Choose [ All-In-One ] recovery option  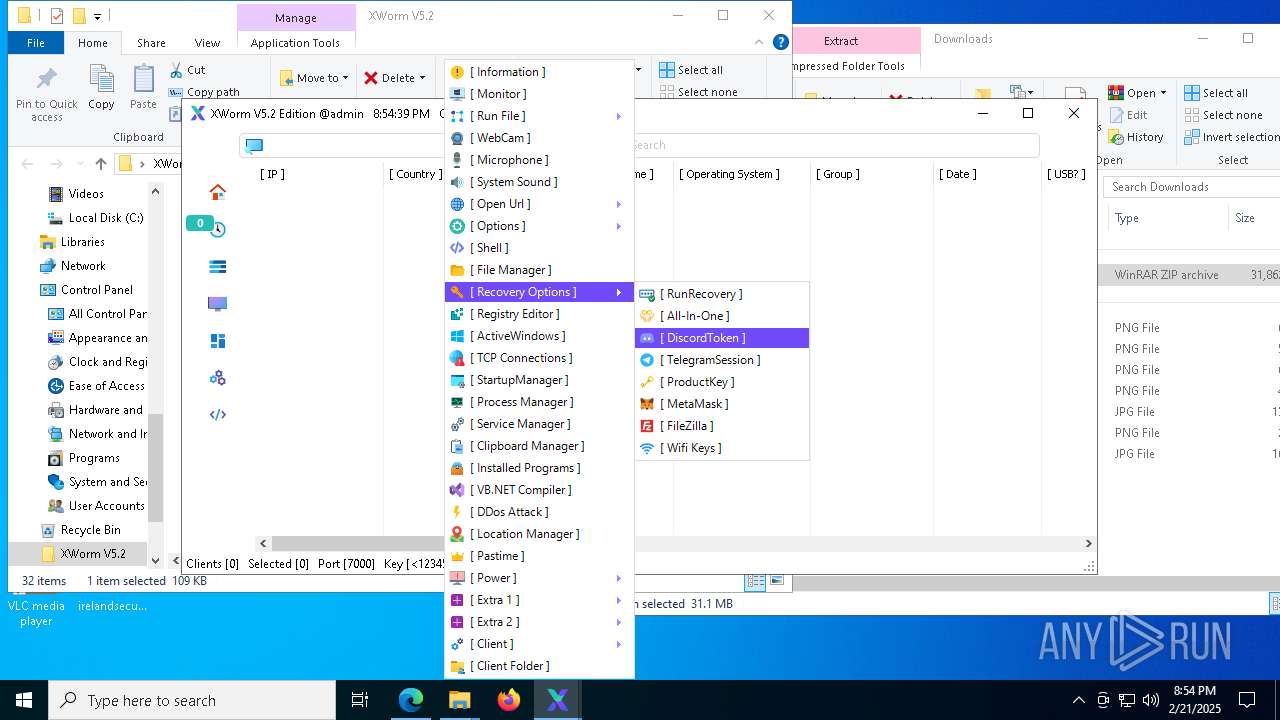[722, 316]
